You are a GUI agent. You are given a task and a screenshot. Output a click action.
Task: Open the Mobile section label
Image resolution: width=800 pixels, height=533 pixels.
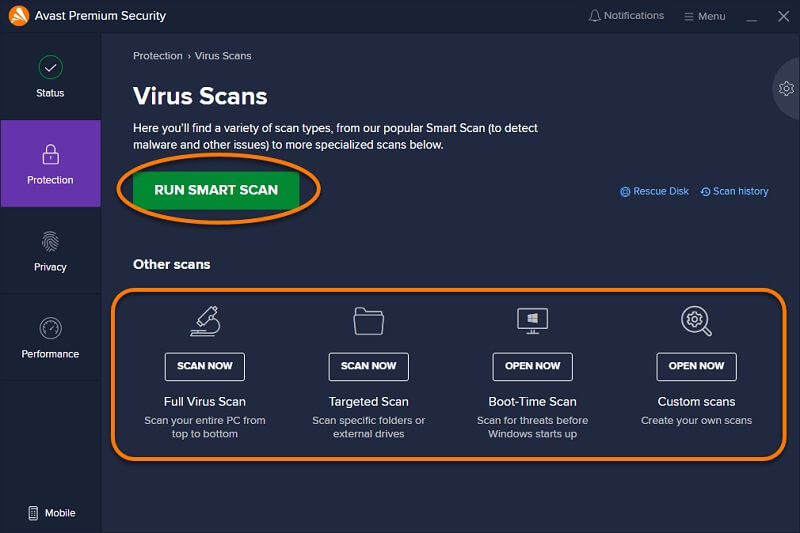[x=60, y=513]
